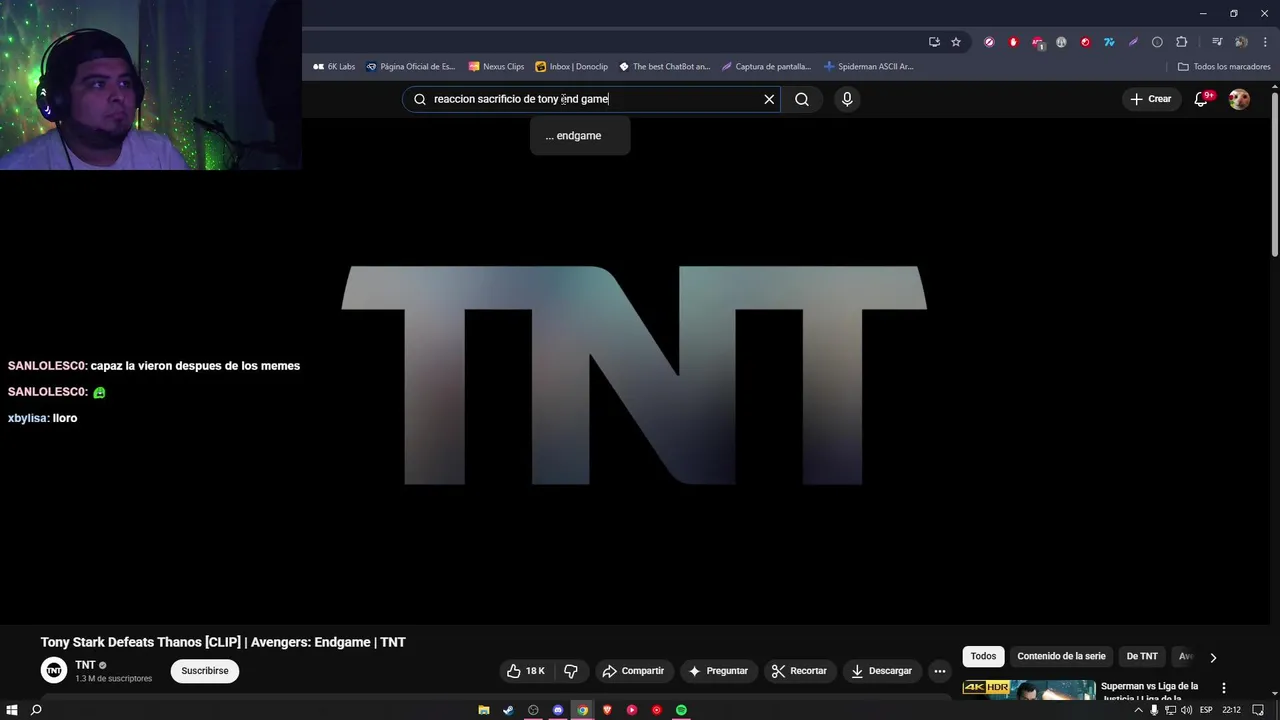Open Steam from the taskbar
The image size is (1280, 720).
tap(508, 710)
